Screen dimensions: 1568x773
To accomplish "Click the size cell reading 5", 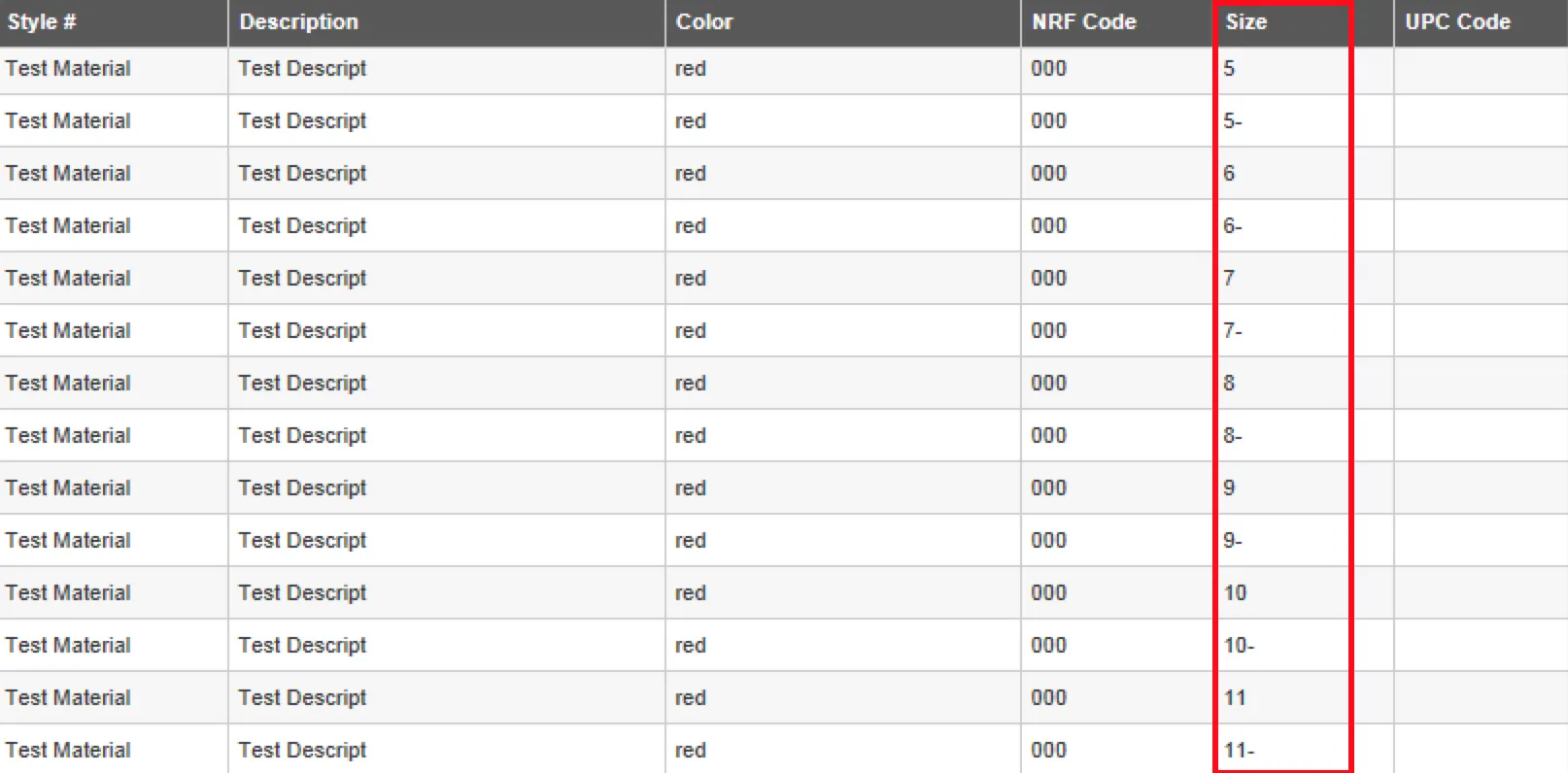I will click(1230, 69).
